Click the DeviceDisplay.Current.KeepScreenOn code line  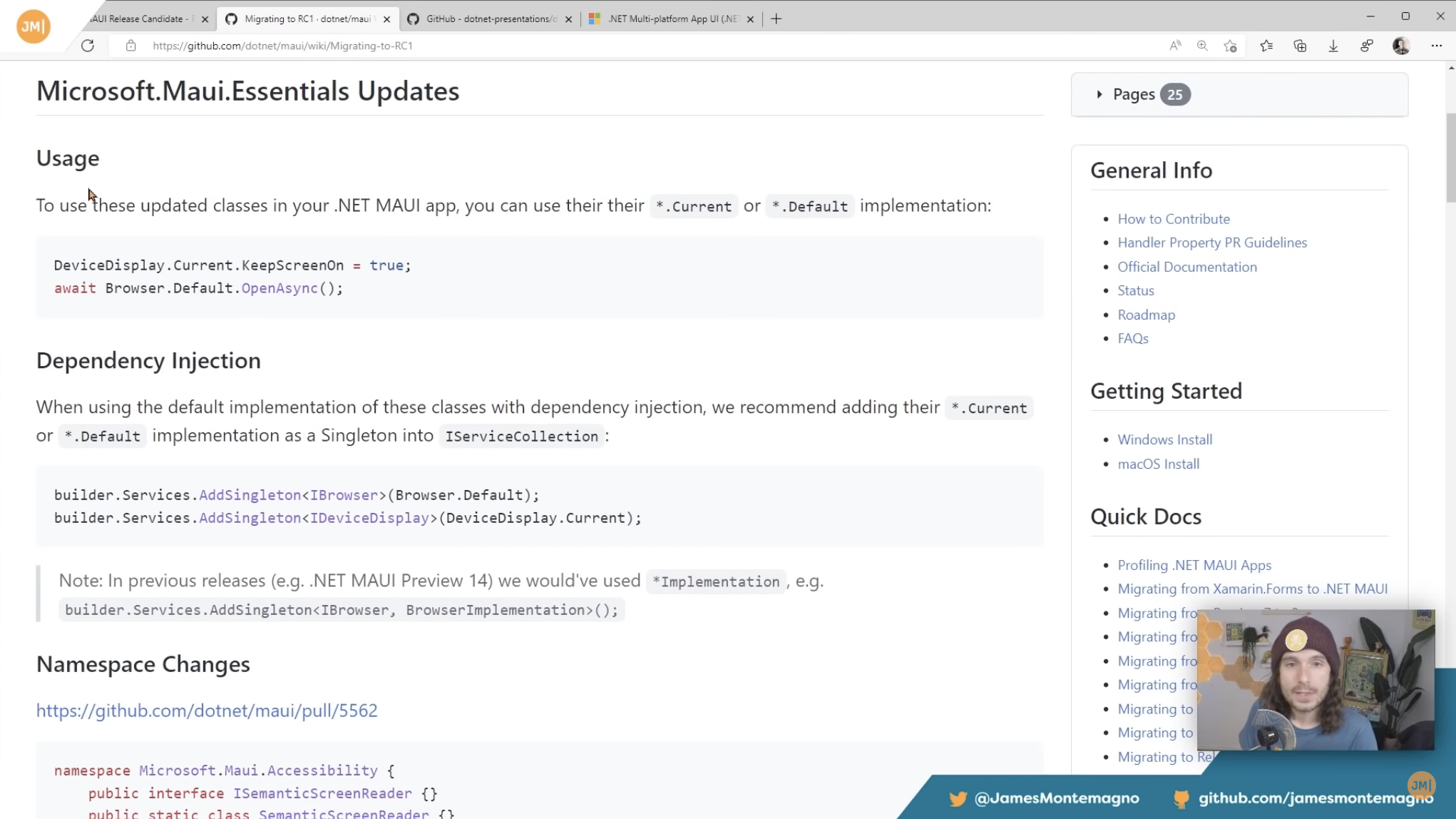click(x=232, y=265)
